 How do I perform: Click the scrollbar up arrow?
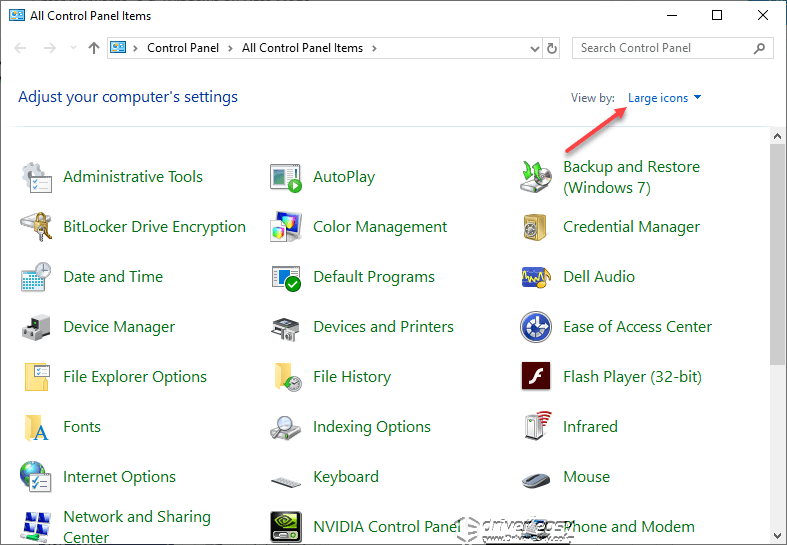[x=777, y=136]
